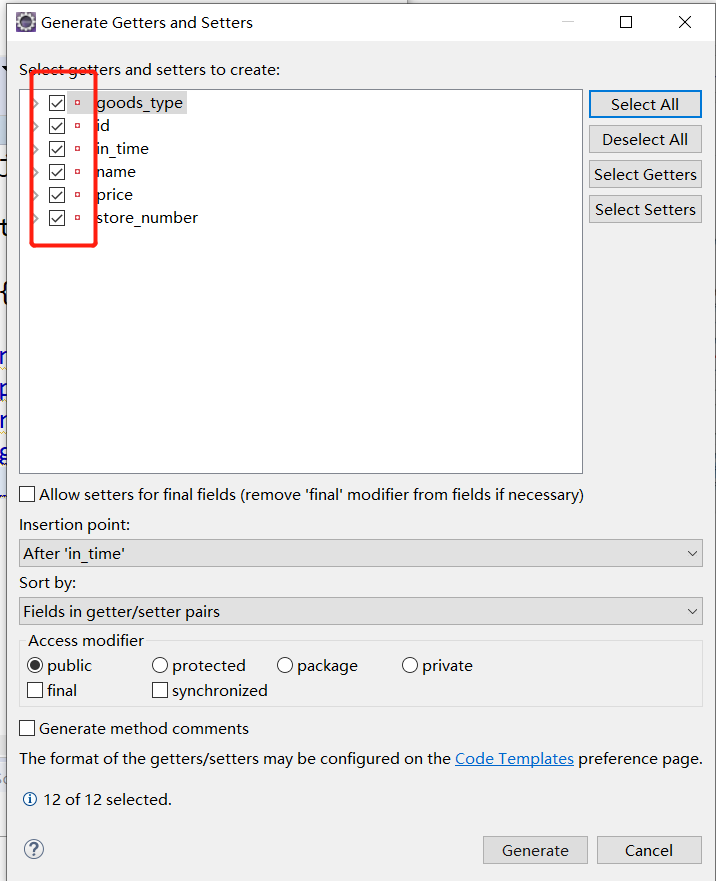Uncheck the goods_type checkbox
Image resolution: width=716 pixels, height=881 pixels.
pyautogui.click(x=57, y=103)
